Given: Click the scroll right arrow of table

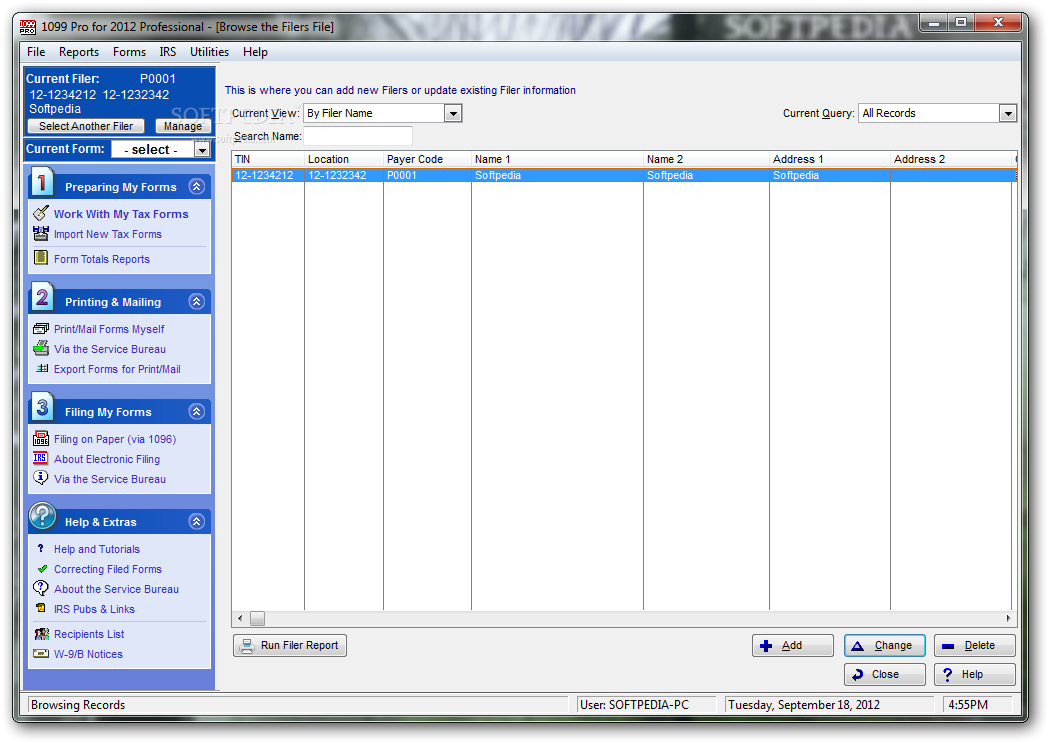Looking at the screenshot, I should (x=1008, y=619).
